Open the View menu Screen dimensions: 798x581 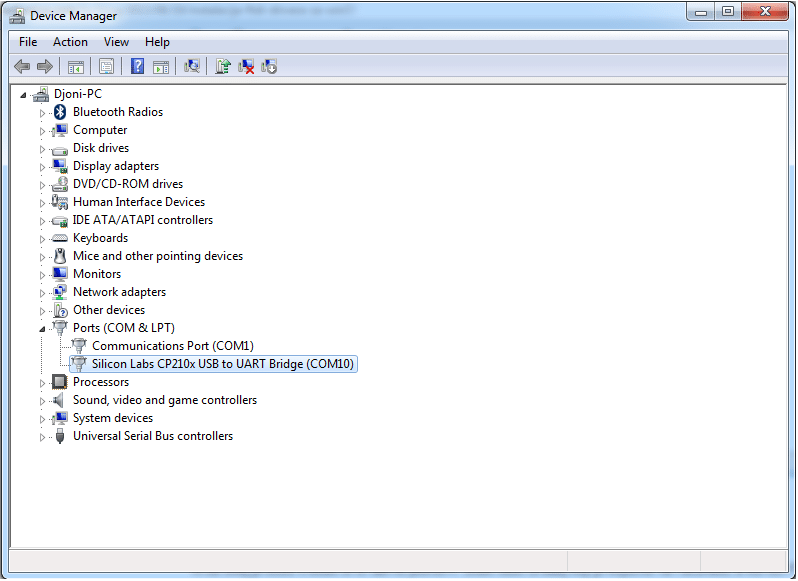[116, 42]
